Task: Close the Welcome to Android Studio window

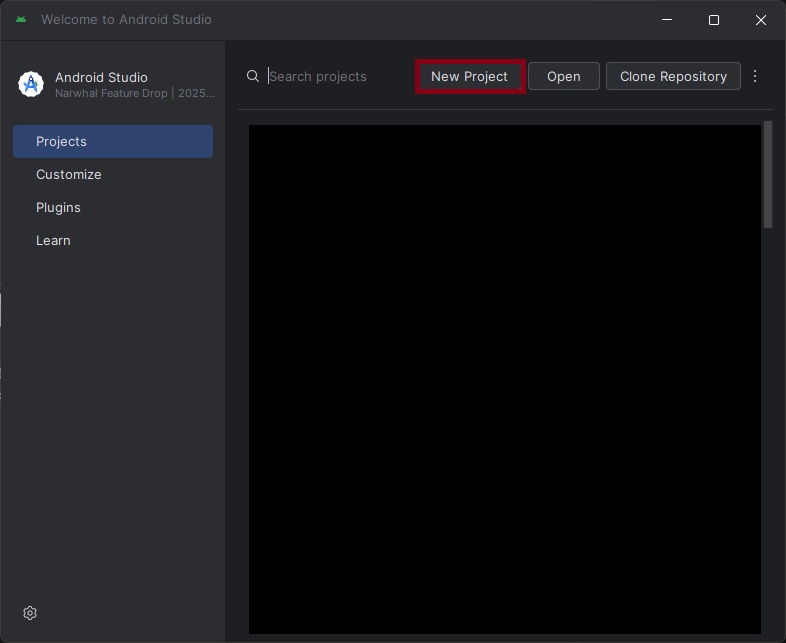Action: [760, 20]
